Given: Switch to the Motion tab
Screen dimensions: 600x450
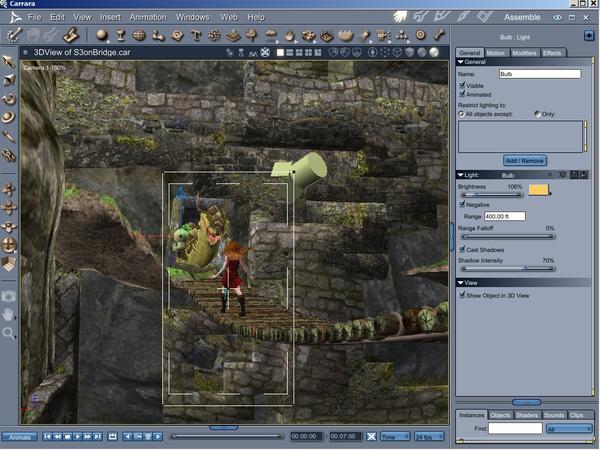Looking at the screenshot, I should click(x=496, y=53).
